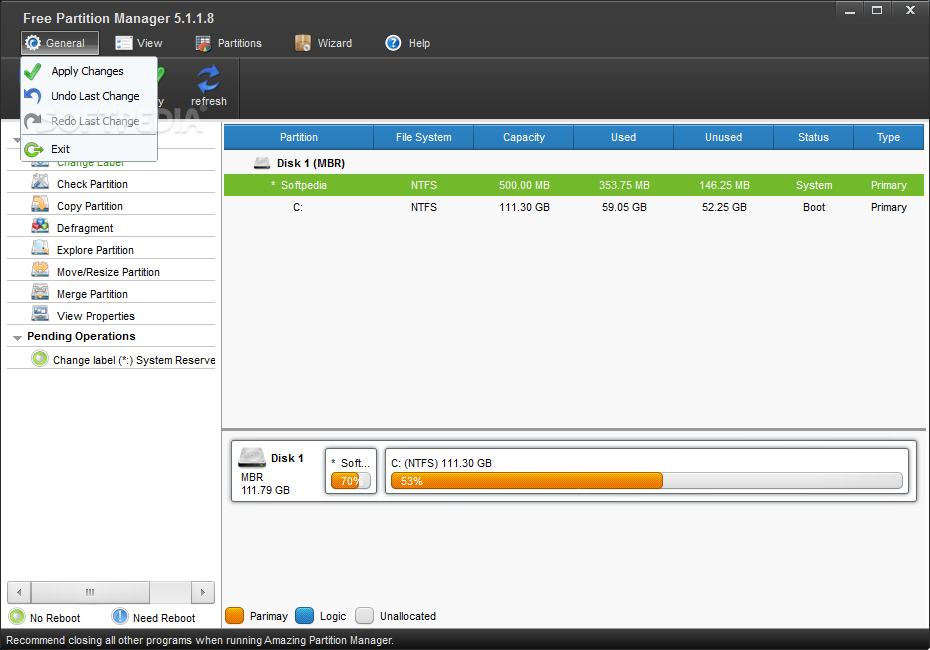
Task: Click the Disk 1 drive icon in disk map
Action: pyautogui.click(x=251, y=458)
